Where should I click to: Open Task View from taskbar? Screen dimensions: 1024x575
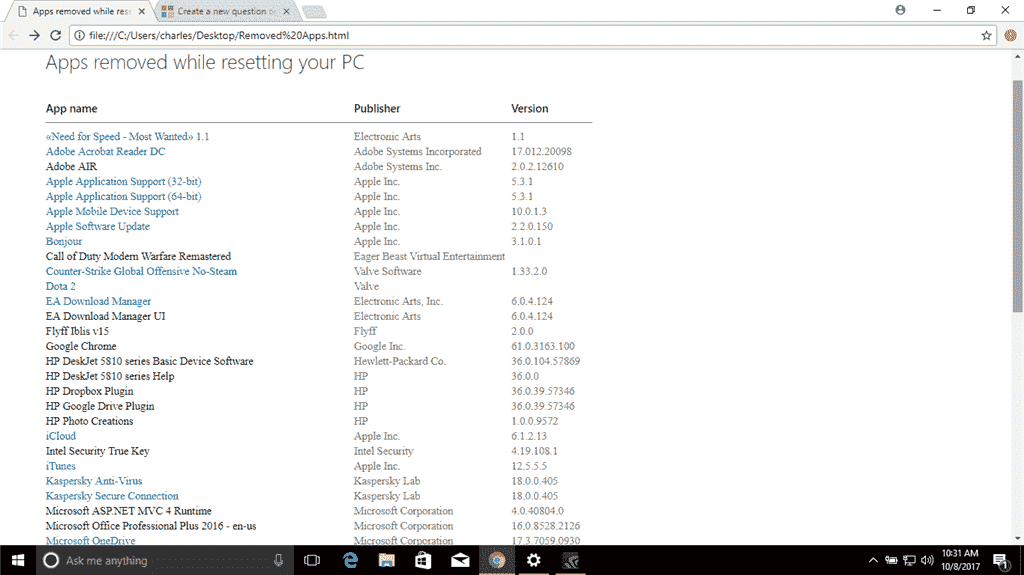312,560
